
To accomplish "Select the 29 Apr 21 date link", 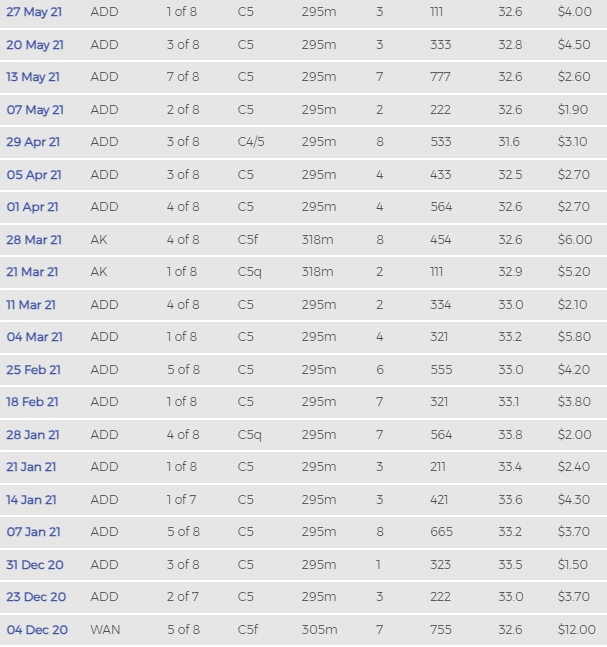I will tap(33, 142).
